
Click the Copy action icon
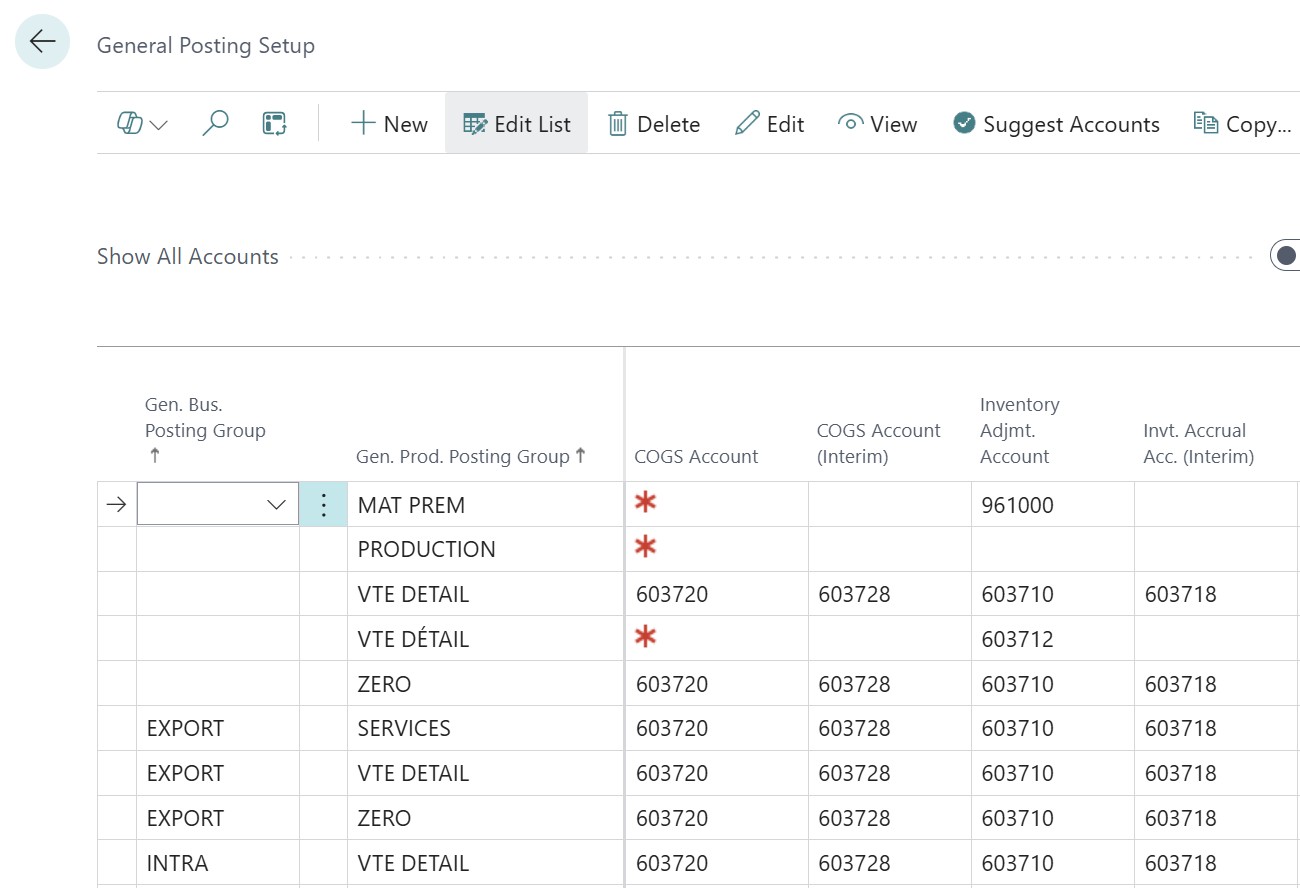click(1206, 124)
